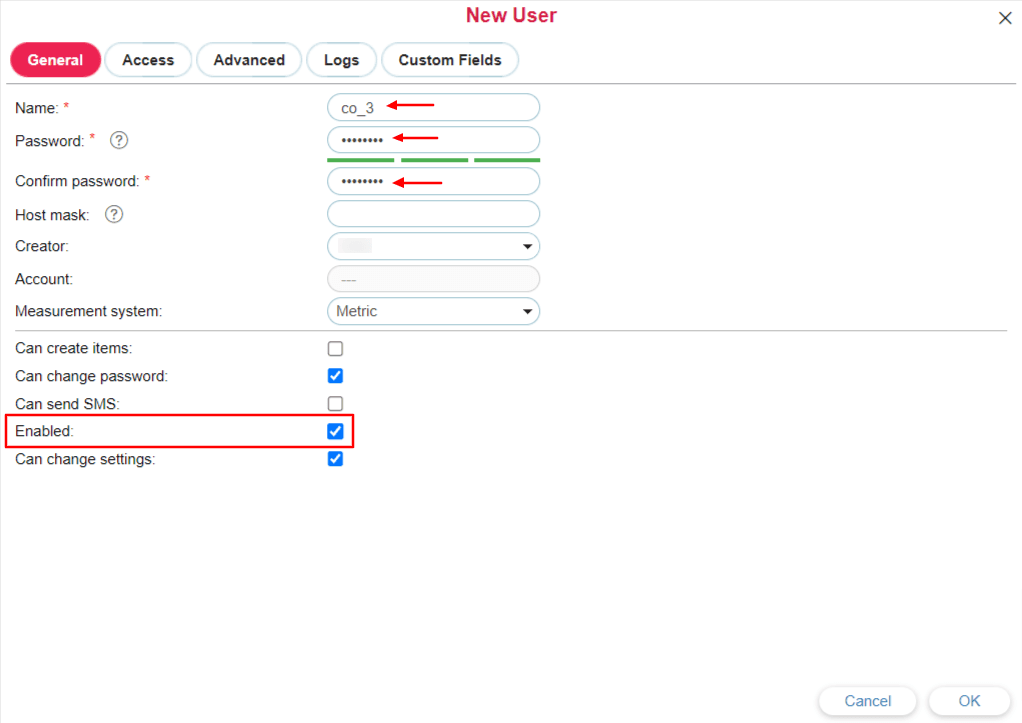This screenshot has width=1022, height=723.
Task: Switch to the Access tab
Action: (x=148, y=60)
